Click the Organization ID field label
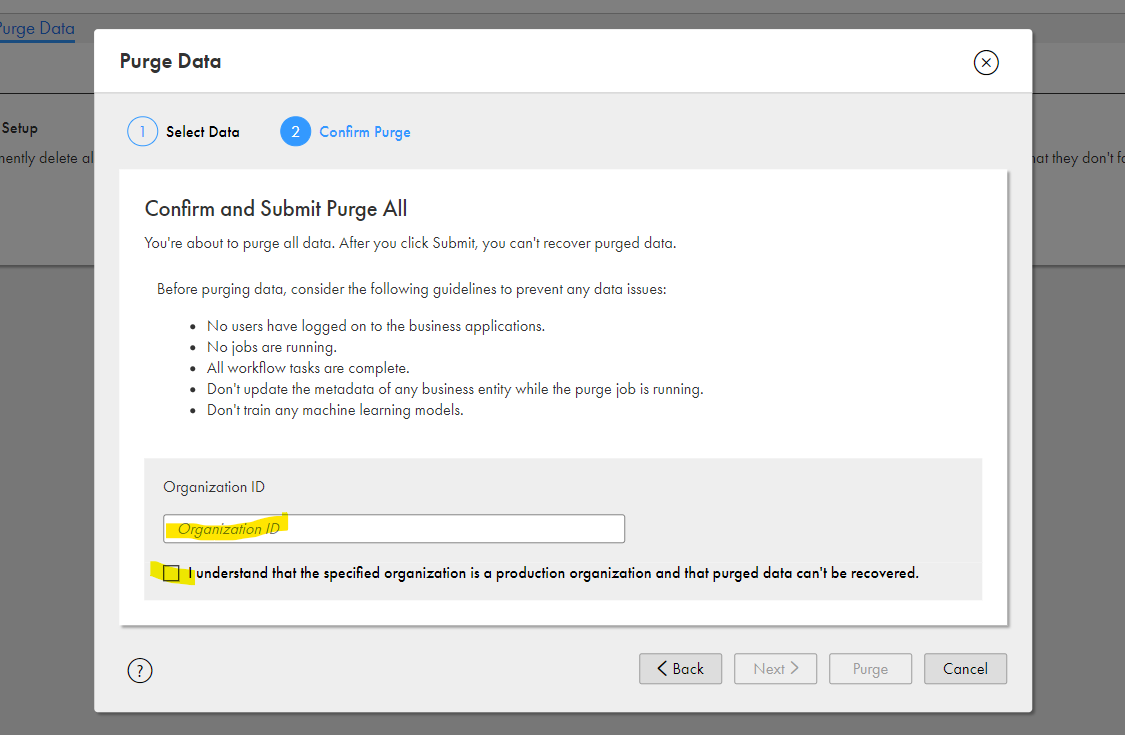This screenshot has height=735, width=1125. click(214, 487)
